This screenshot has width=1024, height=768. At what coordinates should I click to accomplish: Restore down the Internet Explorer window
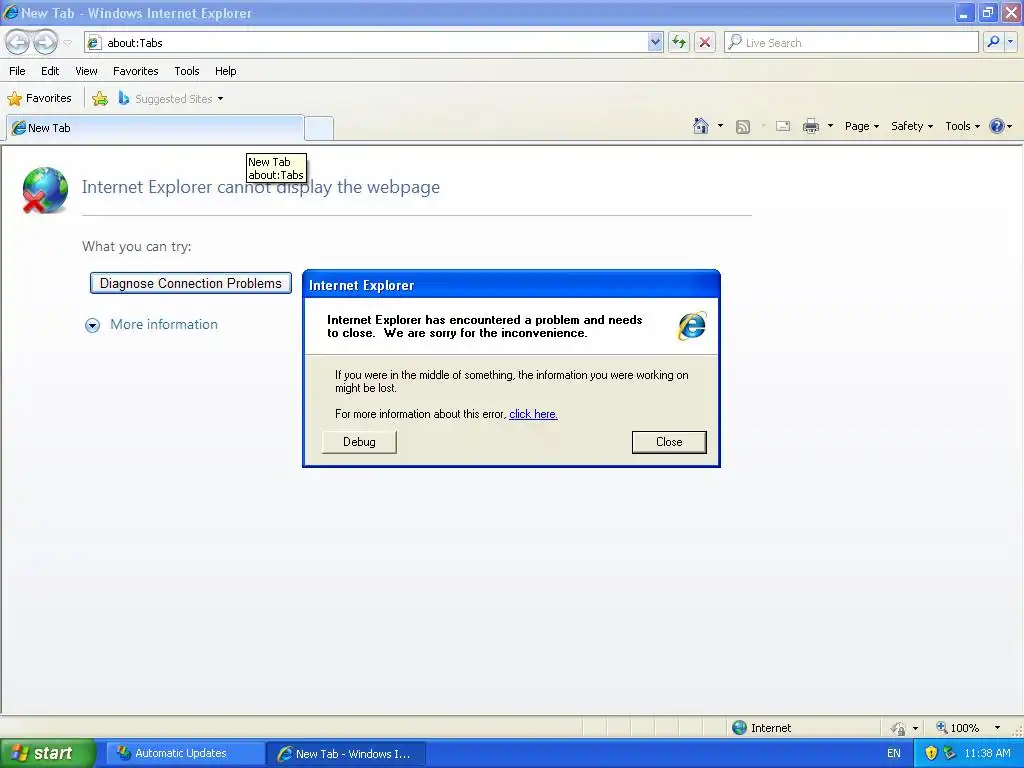(x=987, y=13)
